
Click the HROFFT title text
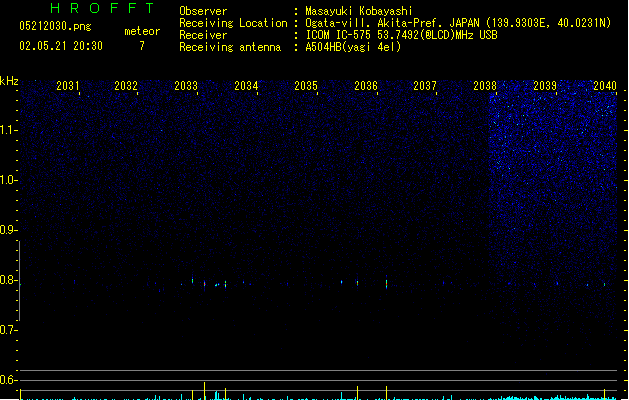coord(102,8)
